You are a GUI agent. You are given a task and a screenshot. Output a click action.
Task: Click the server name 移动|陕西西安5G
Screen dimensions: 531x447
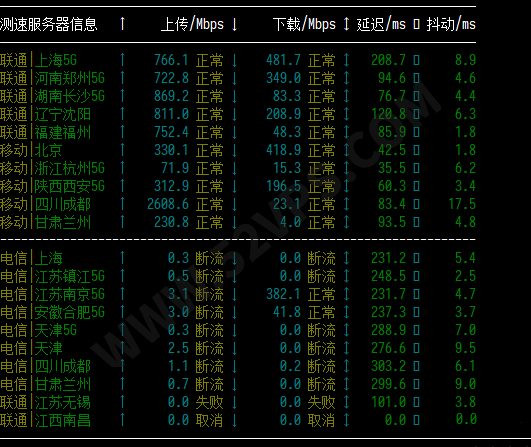[x=52, y=186]
